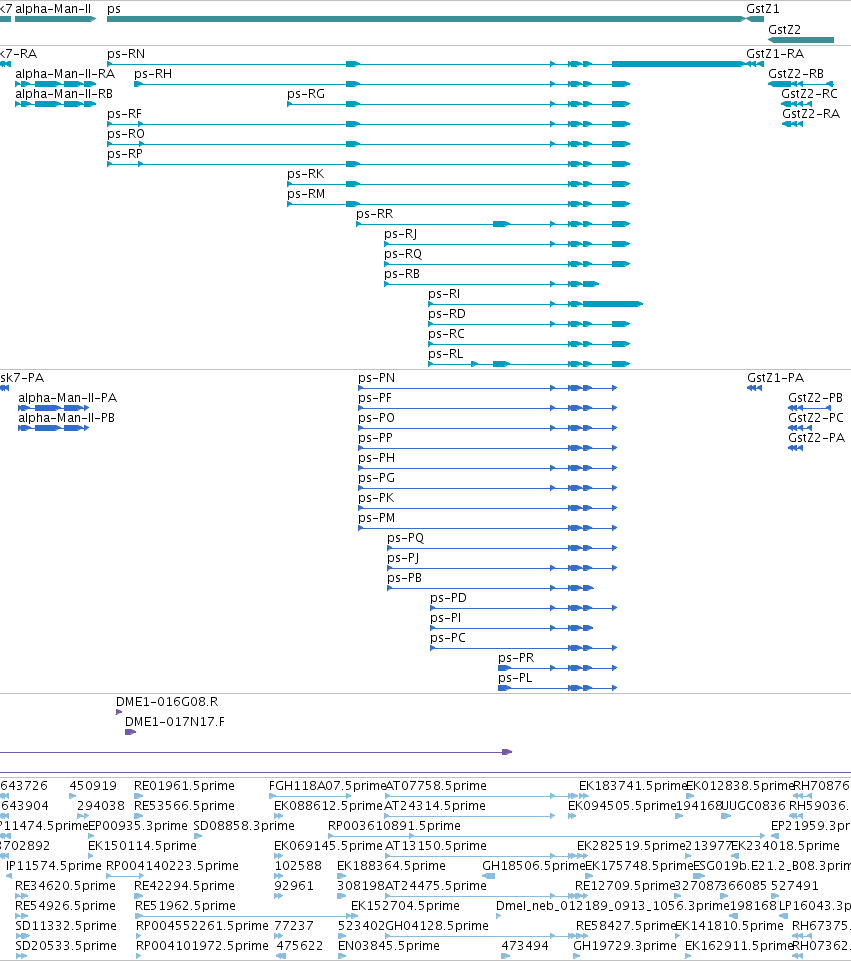Select protein ps-PN
The width and height of the screenshot is (851, 961).
pos(377,378)
